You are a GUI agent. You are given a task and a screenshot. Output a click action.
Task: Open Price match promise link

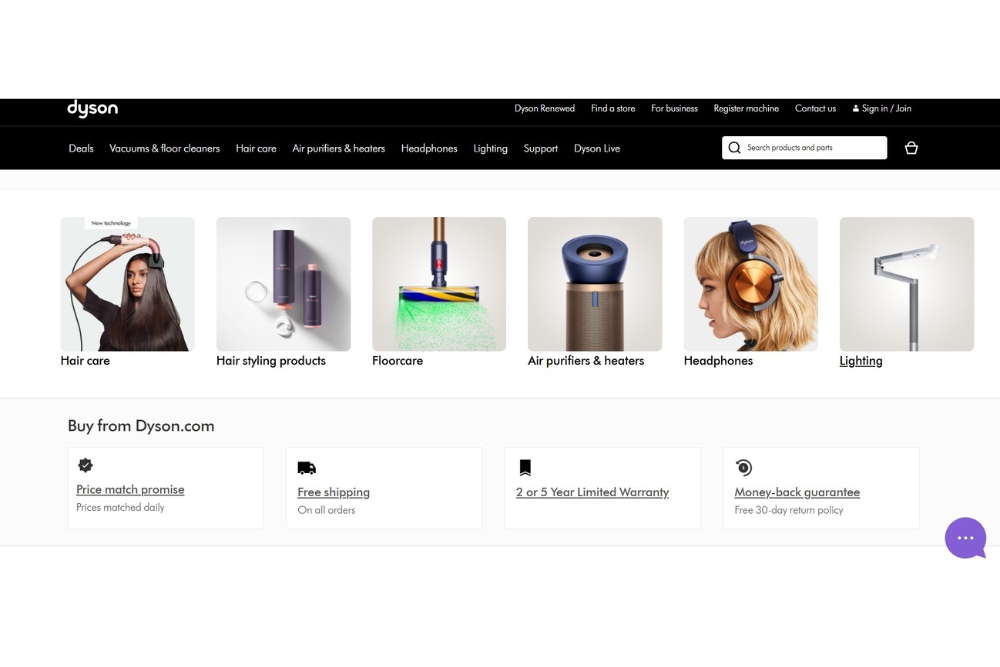pos(130,490)
